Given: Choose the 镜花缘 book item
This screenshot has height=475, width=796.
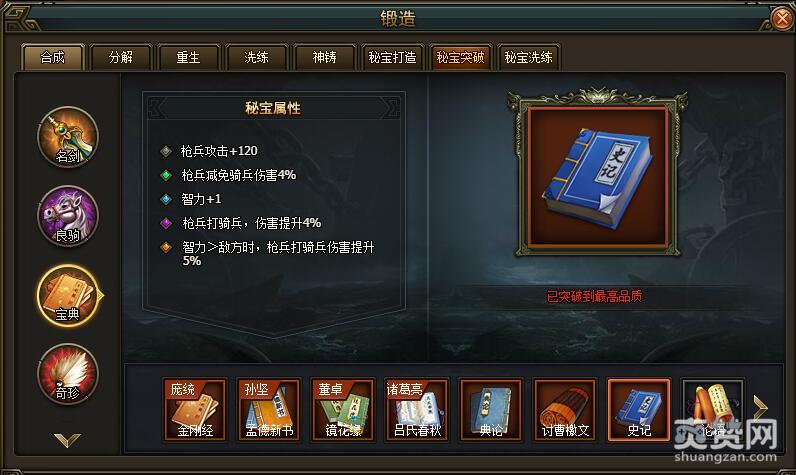Looking at the screenshot, I should pos(343,410).
